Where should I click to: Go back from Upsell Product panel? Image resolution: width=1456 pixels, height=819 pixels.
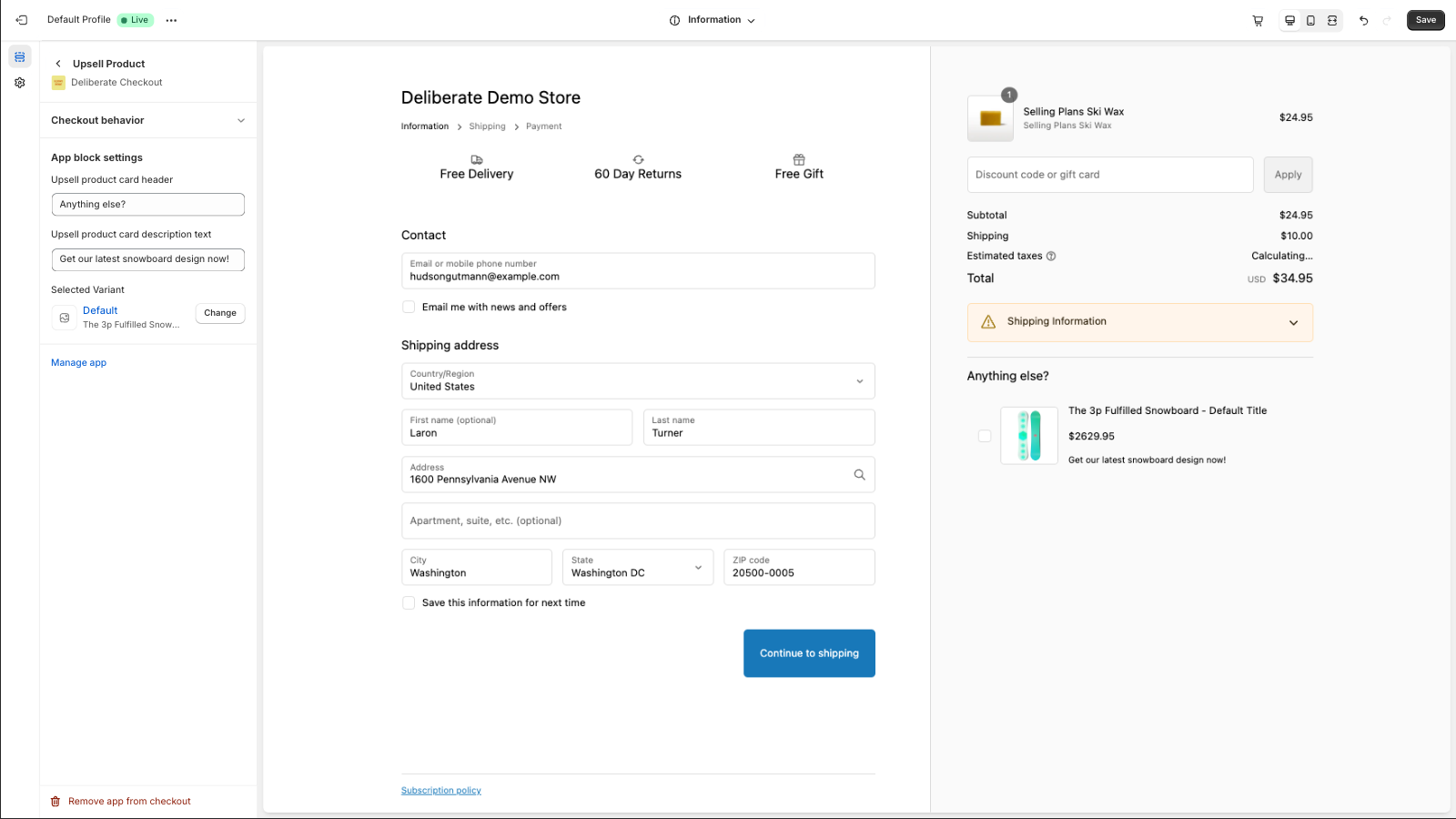point(58,64)
